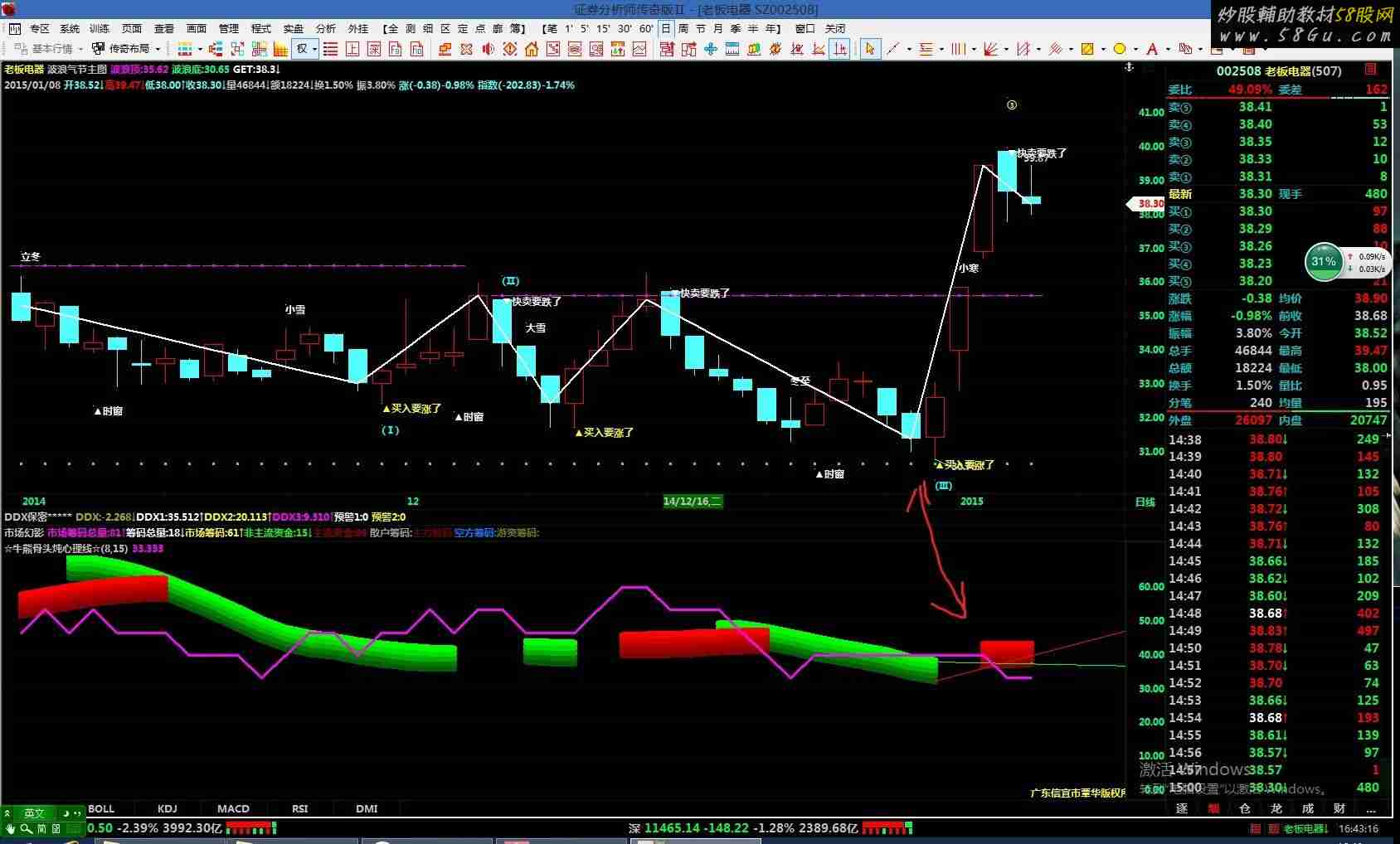This screenshot has width=1400, height=844.
Task: Click the 财 tab in quote panel
Action: pos(1339,808)
